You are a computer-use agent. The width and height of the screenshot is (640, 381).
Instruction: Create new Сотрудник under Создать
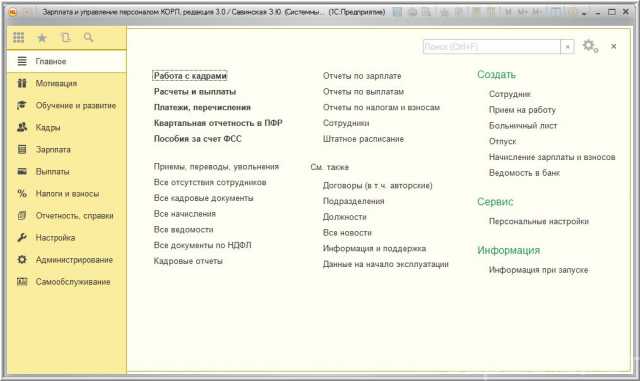[x=510, y=94]
